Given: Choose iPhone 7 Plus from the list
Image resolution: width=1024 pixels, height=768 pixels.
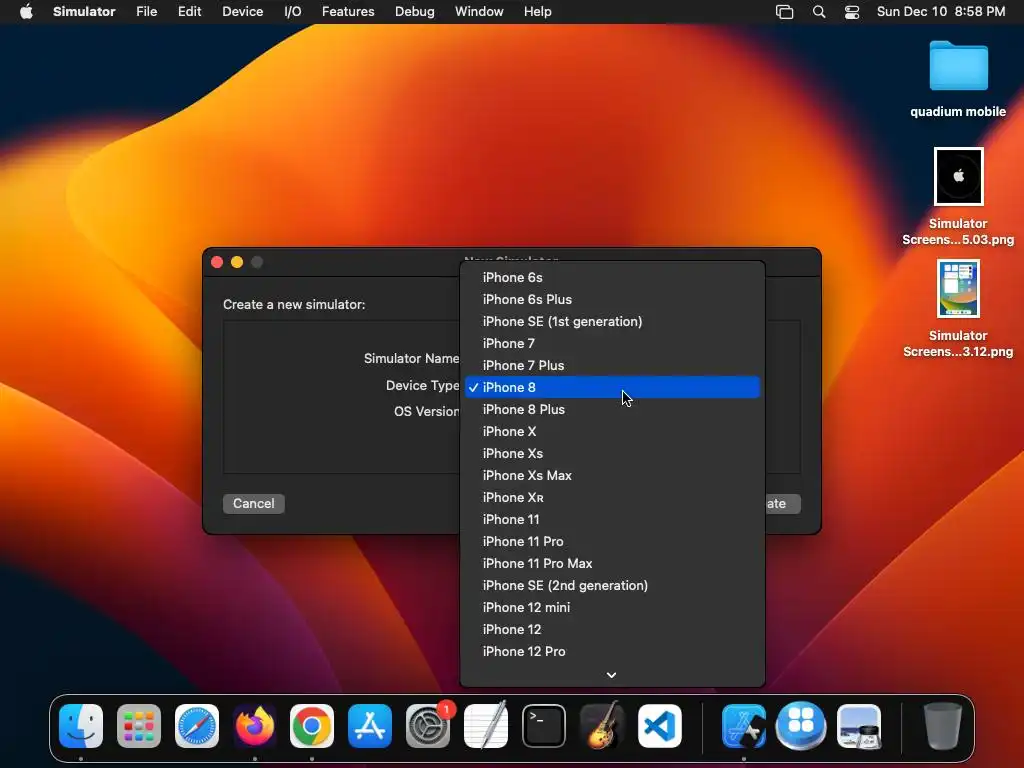Looking at the screenshot, I should click(x=612, y=365).
